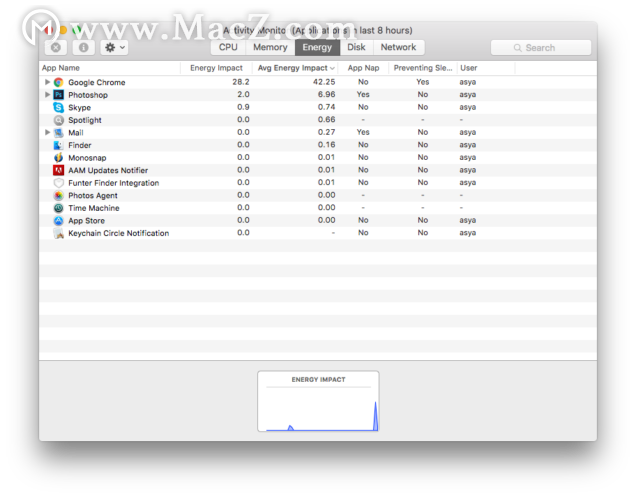636x497 pixels.
Task: Click the 42.25 average energy value
Action: 324,82
